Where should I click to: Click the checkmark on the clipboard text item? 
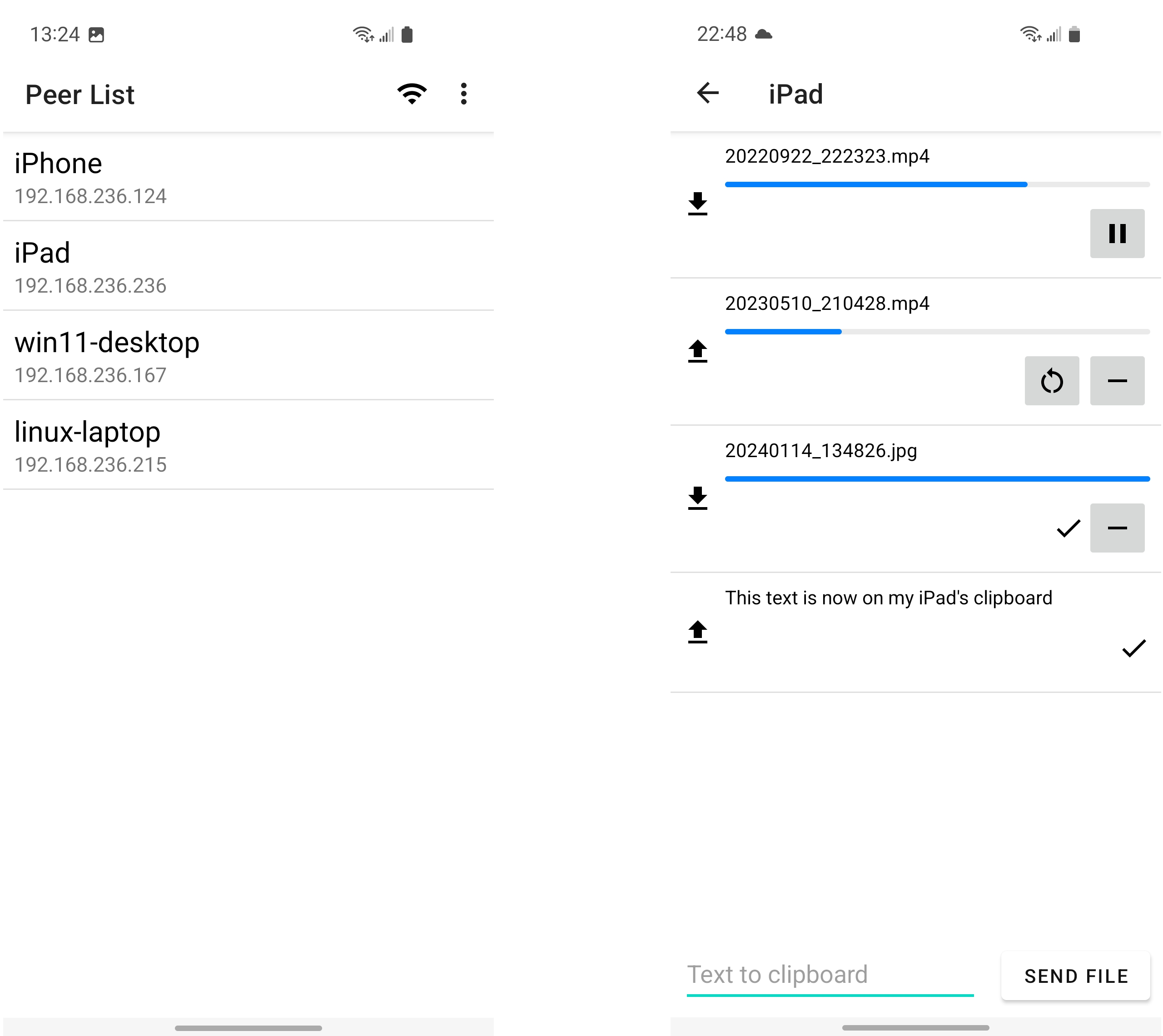(x=1133, y=648)
